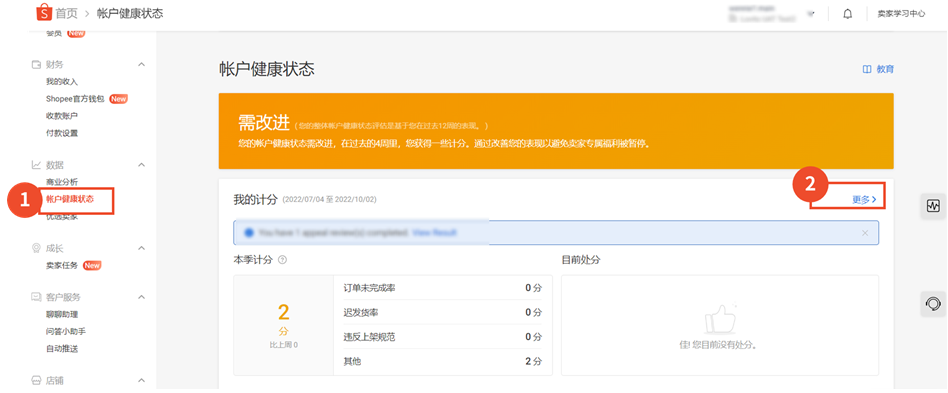
Task: Click the thumbs-up no-penalty illustration
Action: coord(719,319)
